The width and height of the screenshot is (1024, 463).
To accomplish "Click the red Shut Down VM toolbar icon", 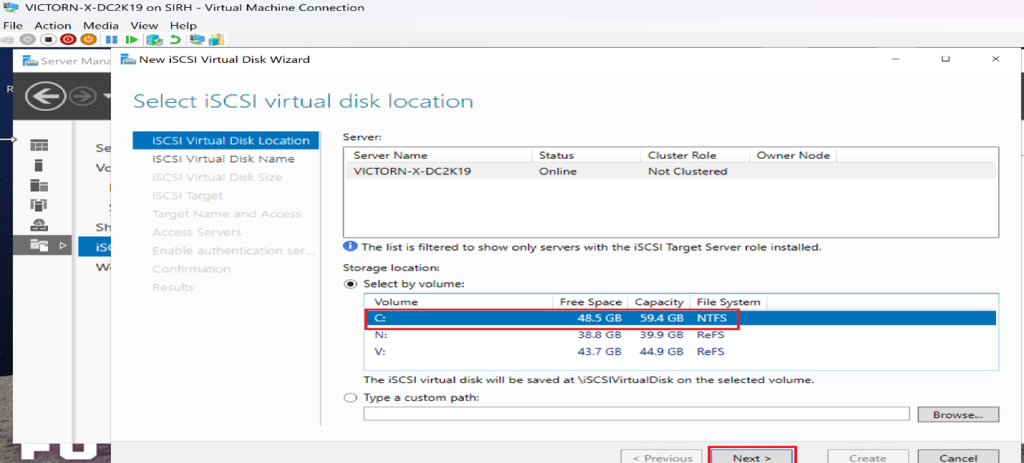I will [68, 40].
